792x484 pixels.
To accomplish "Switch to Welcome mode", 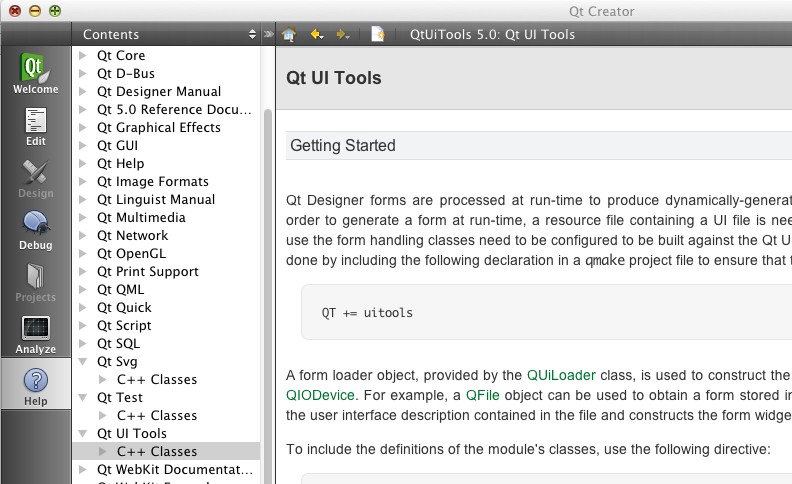I will [x=36, y=74].
